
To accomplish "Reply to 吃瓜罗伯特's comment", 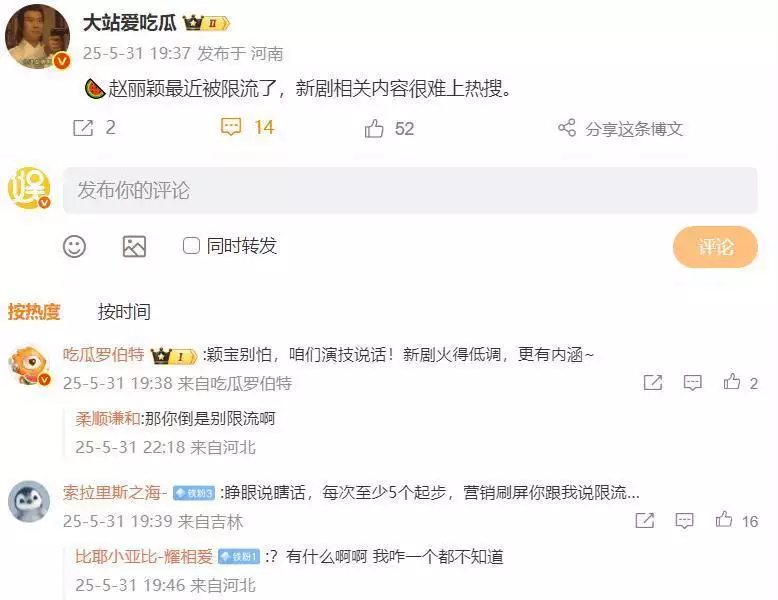I will click(692, 383).
